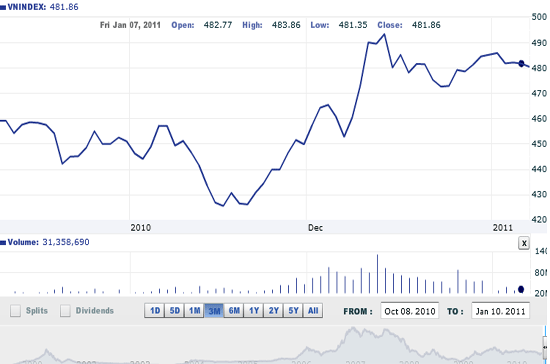Image resolution: width=550 pixels, height=364 pixels.
Task: Click the High value 483.86
Action: pos(286,25)
